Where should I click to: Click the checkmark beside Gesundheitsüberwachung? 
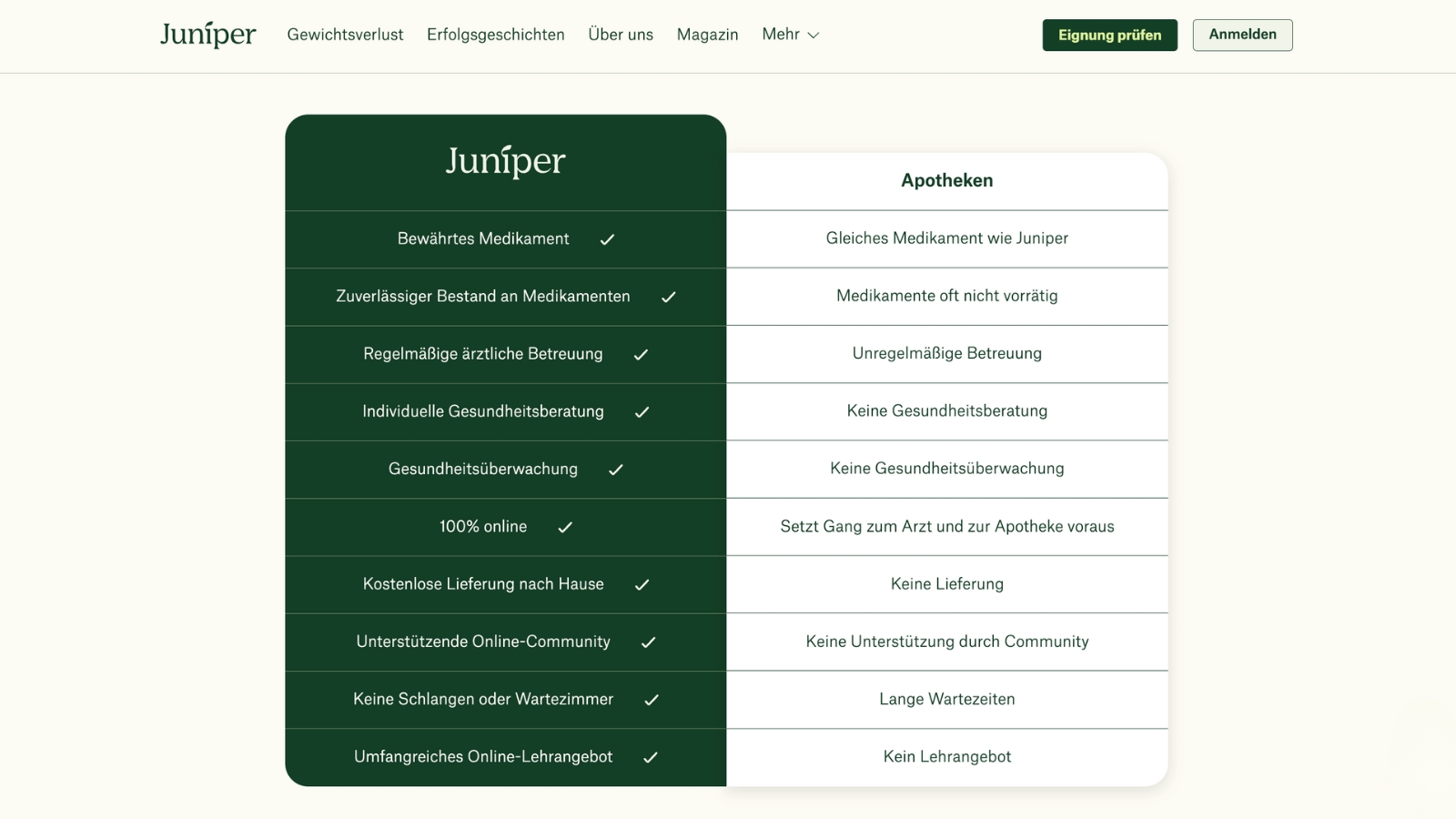[x=615, y=470]
